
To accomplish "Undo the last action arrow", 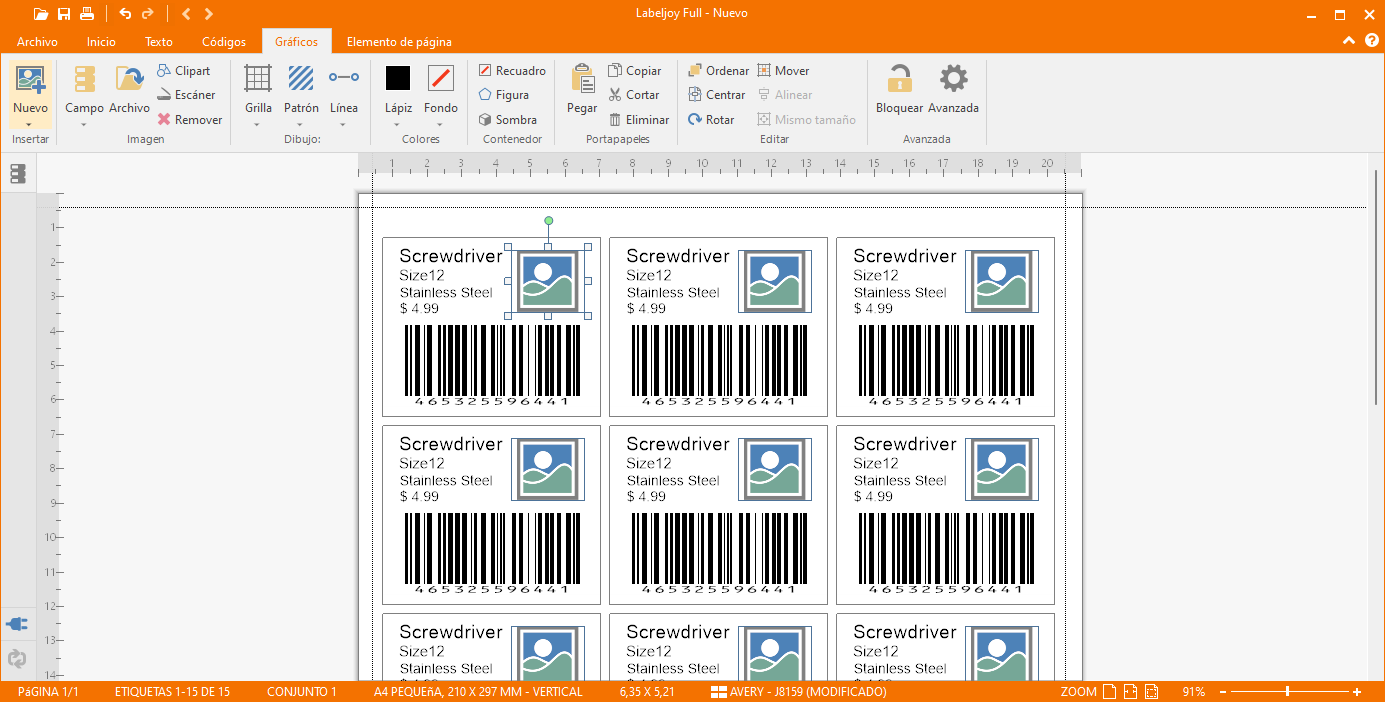I will coord(125,14).
